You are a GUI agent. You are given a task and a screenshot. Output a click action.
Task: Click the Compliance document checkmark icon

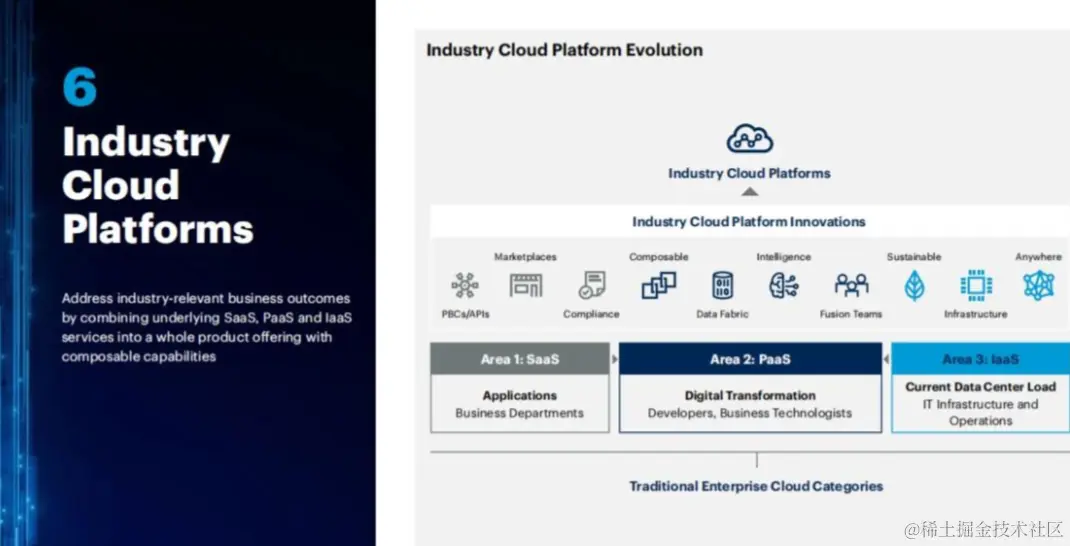click(x=592, y=285)
